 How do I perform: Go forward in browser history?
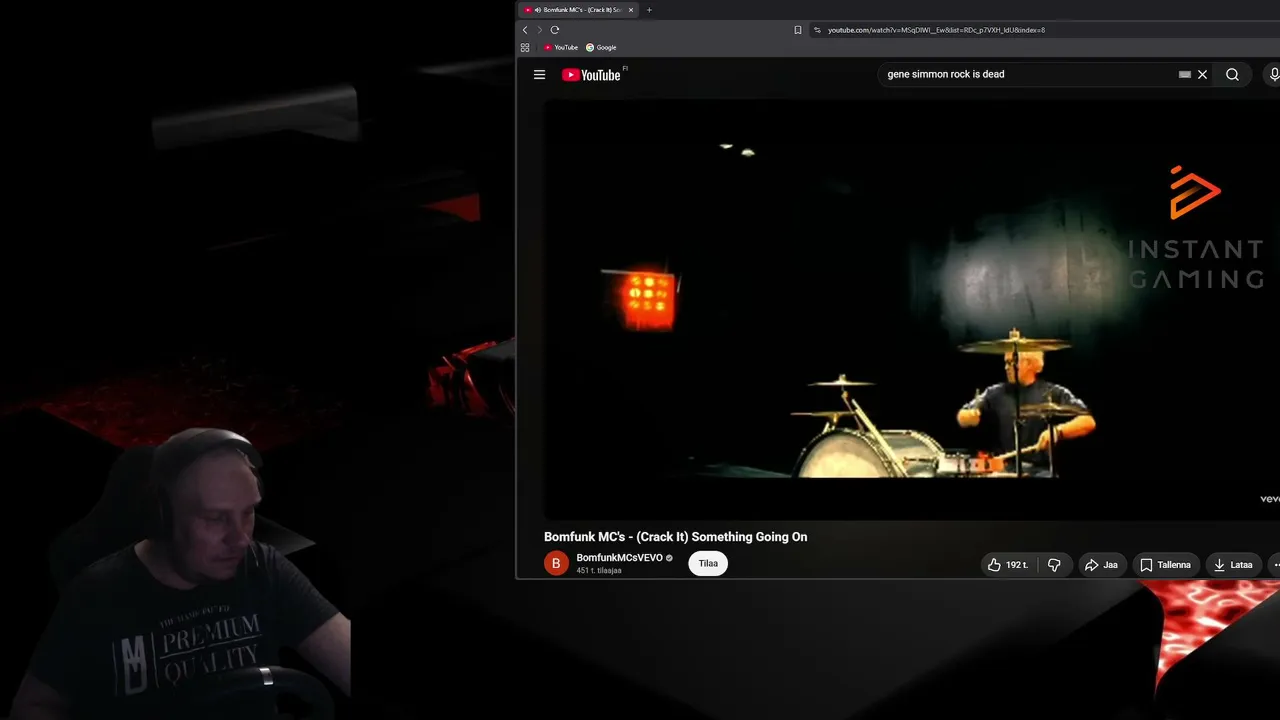pos(540,30)
